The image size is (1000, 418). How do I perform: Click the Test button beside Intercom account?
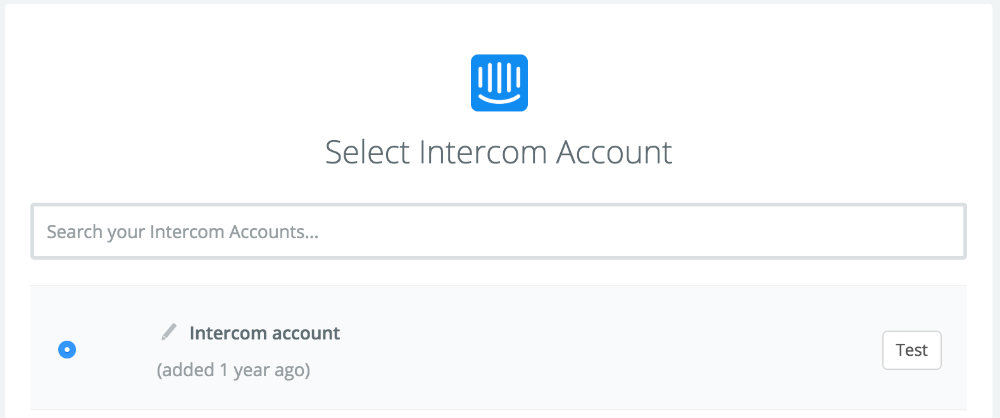pyautogui.click(x=911, y=350)
